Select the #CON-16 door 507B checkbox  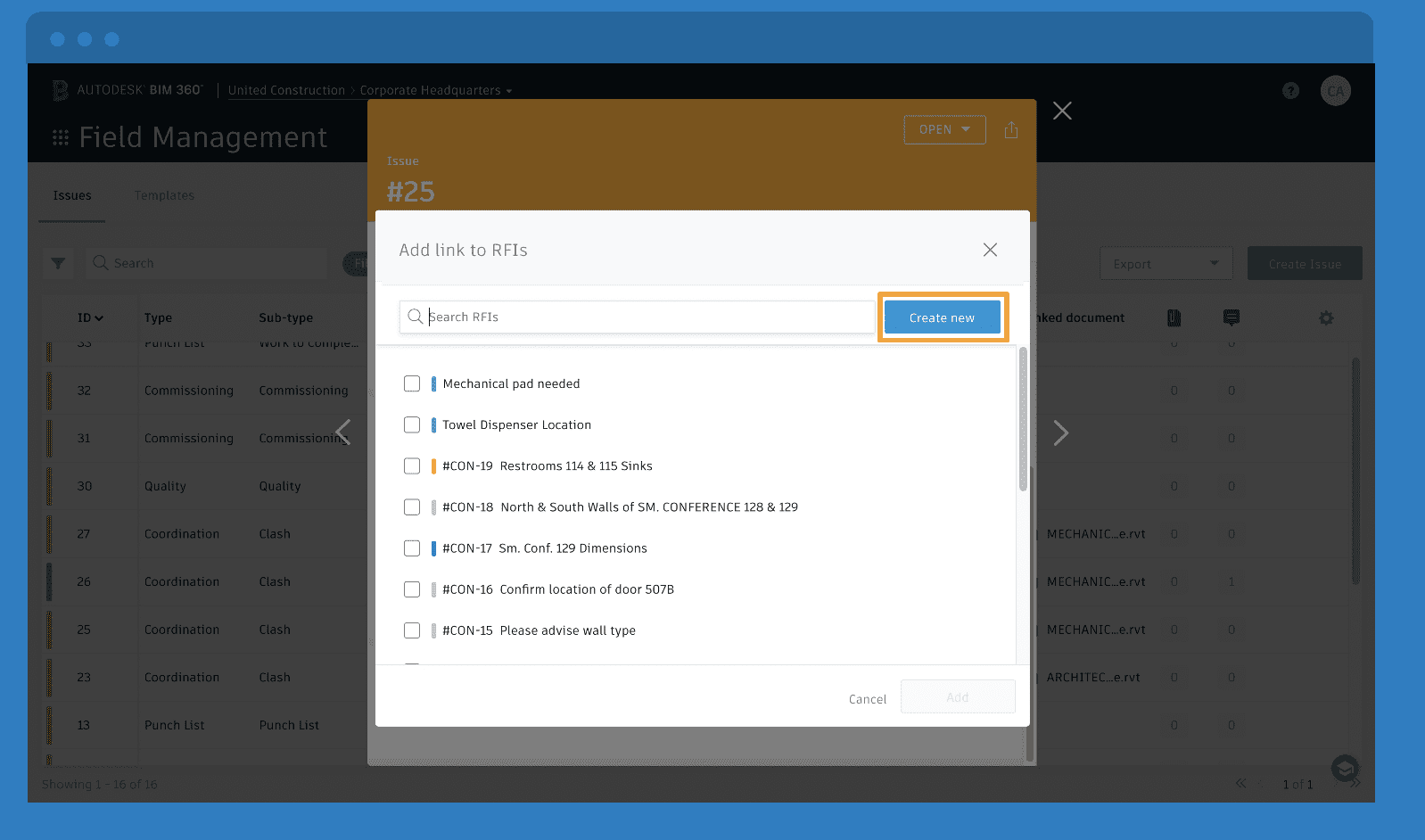(x=412, y=589)
